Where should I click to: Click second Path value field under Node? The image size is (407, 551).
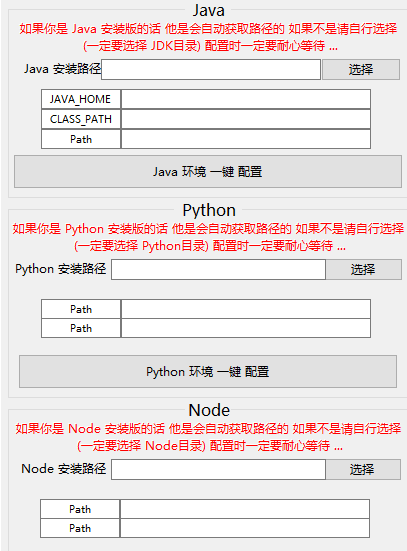245,528
